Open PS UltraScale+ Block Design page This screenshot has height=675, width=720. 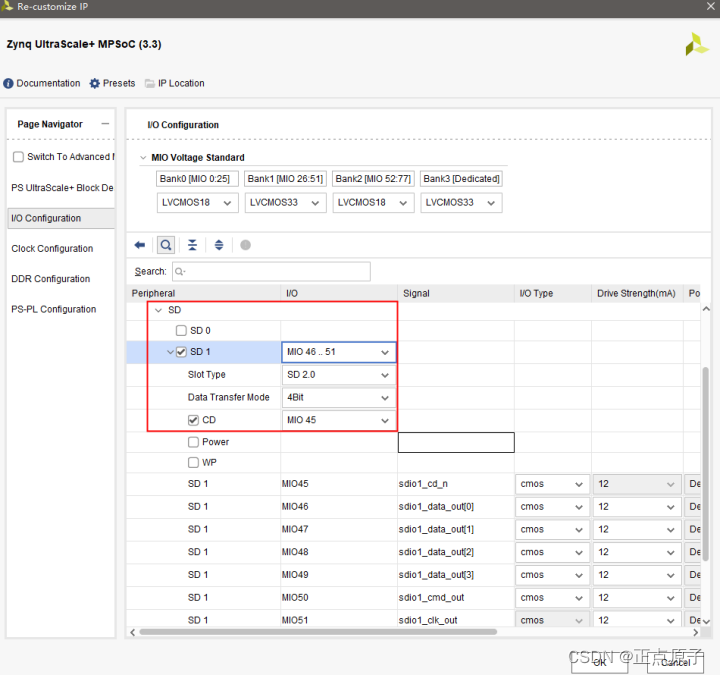(62, 188)
